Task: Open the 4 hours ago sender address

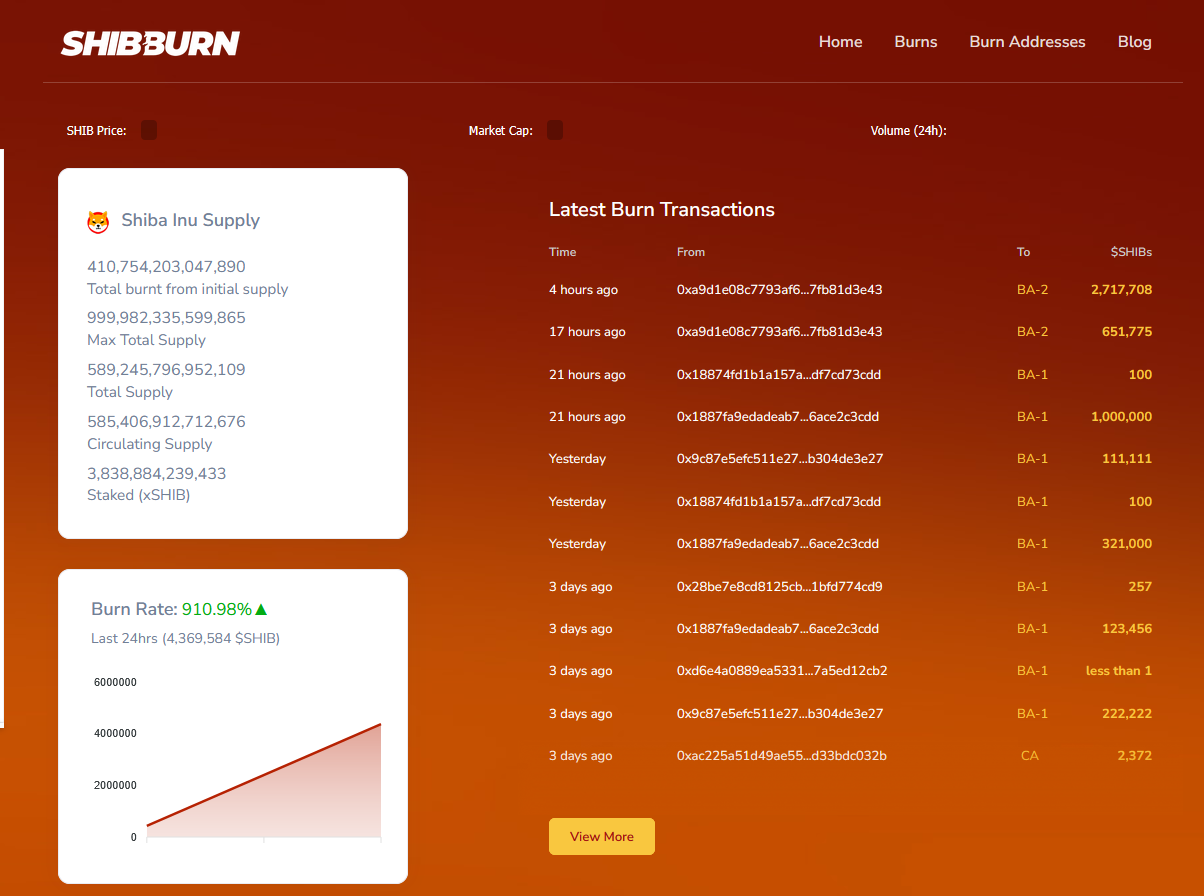Action: [779, 290]
